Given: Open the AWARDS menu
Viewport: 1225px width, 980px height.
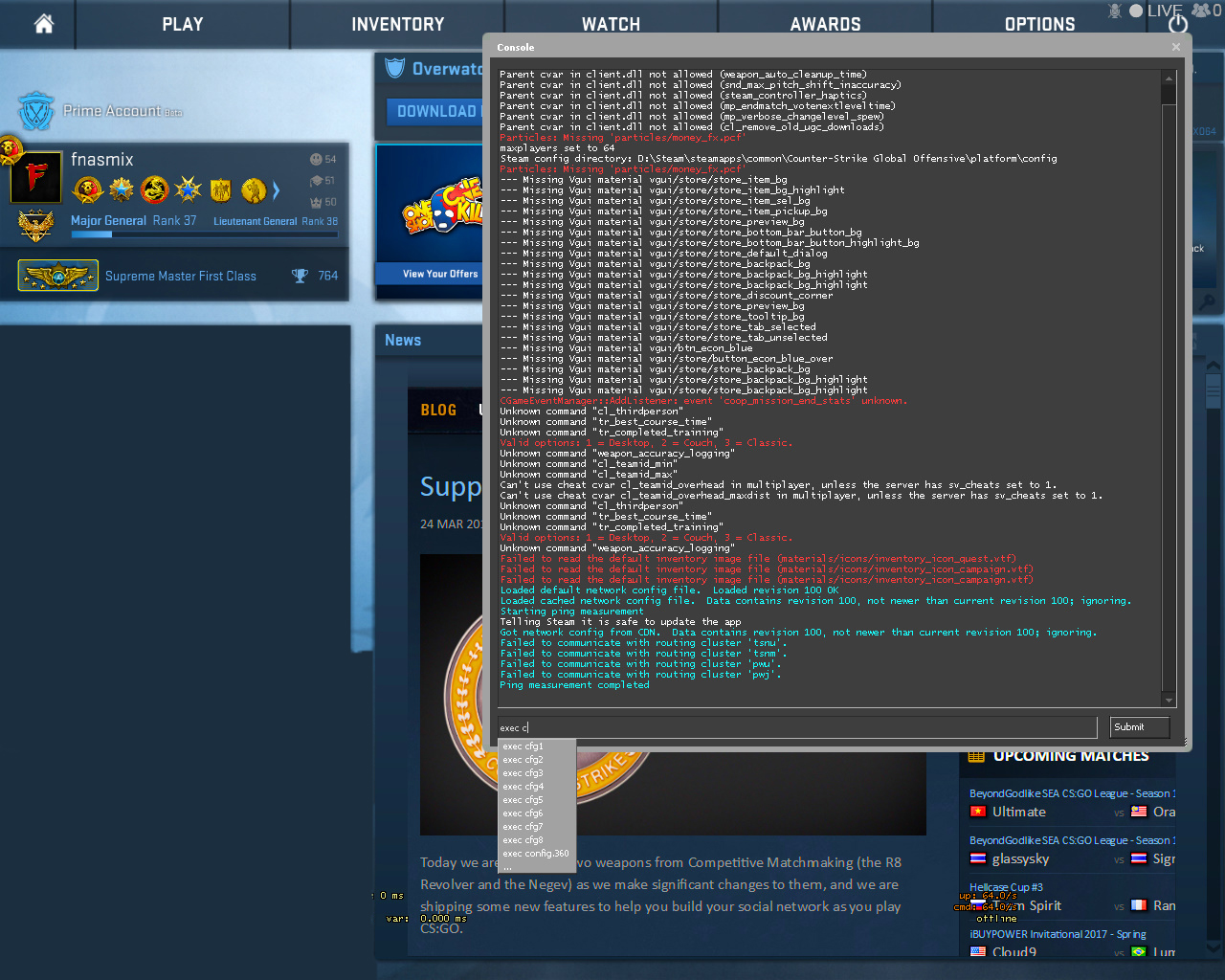Looking at the screenshot, I should (x=825, y=24).
